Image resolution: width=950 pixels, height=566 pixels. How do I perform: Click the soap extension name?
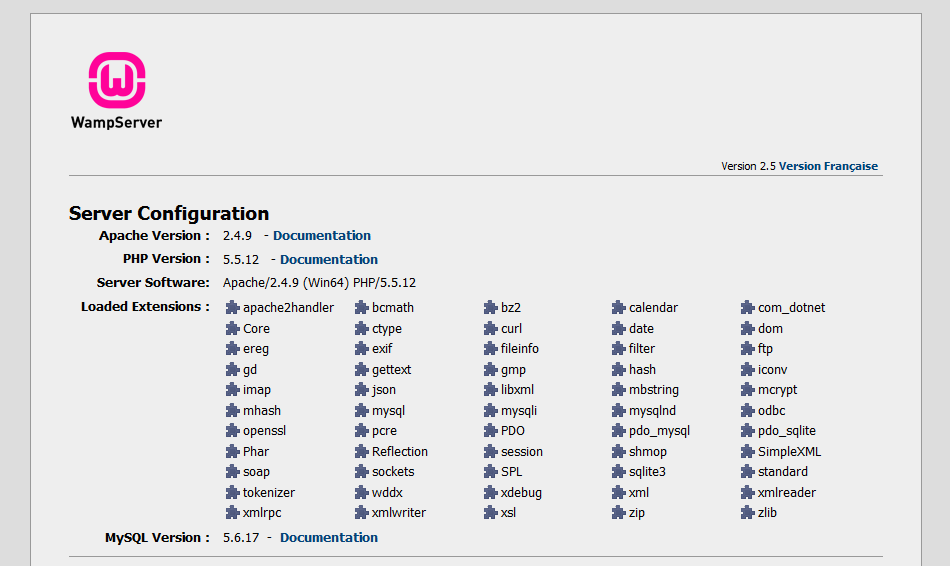pos(256,471)
